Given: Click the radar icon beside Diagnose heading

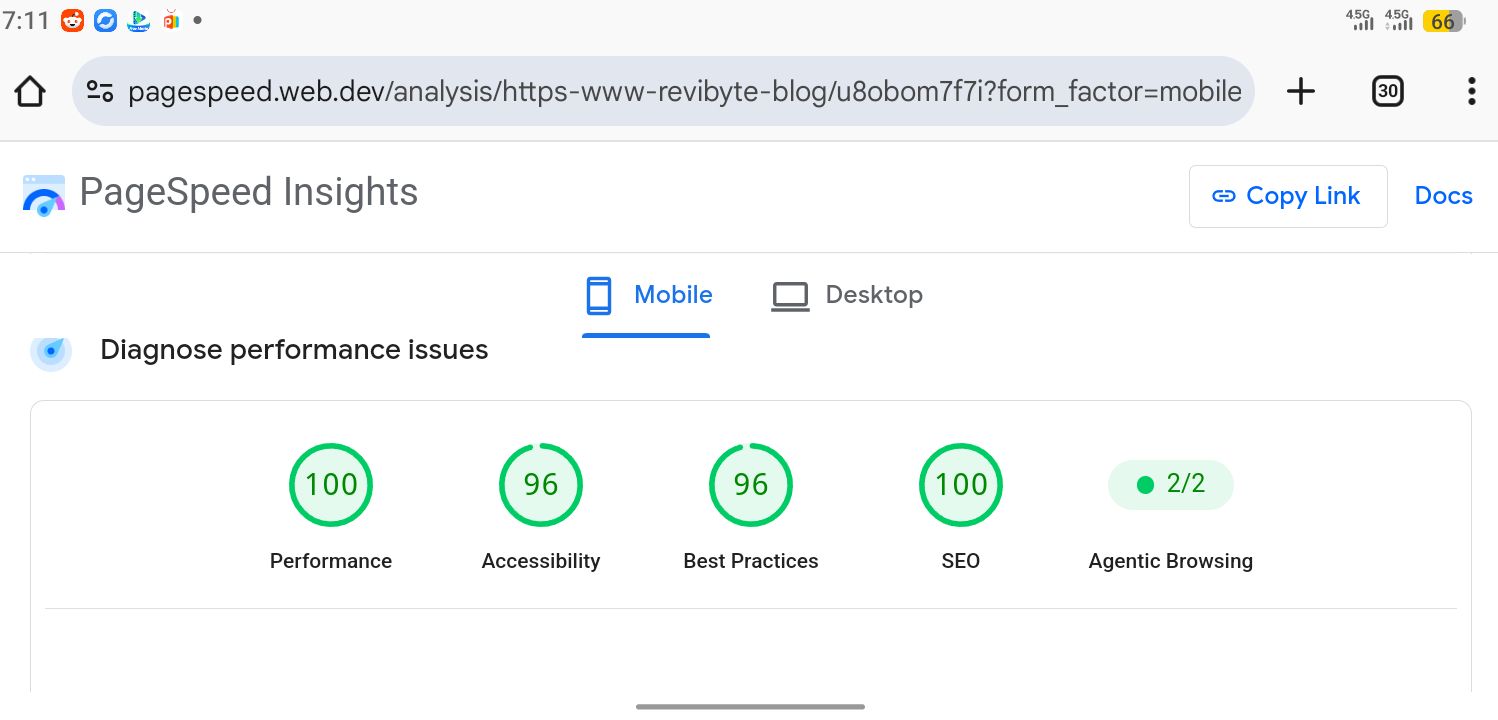Looking at the screenshot, I should click(51, 351).
